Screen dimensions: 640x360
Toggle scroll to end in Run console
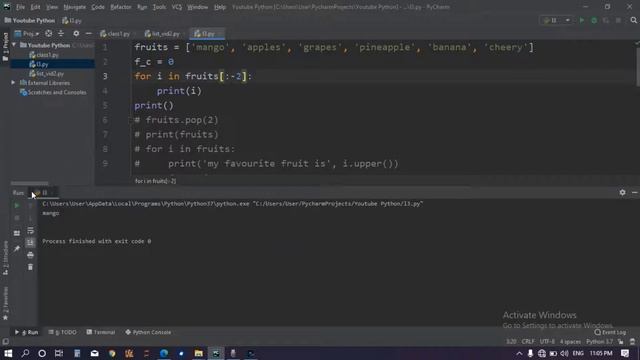(x=30, y=243)
